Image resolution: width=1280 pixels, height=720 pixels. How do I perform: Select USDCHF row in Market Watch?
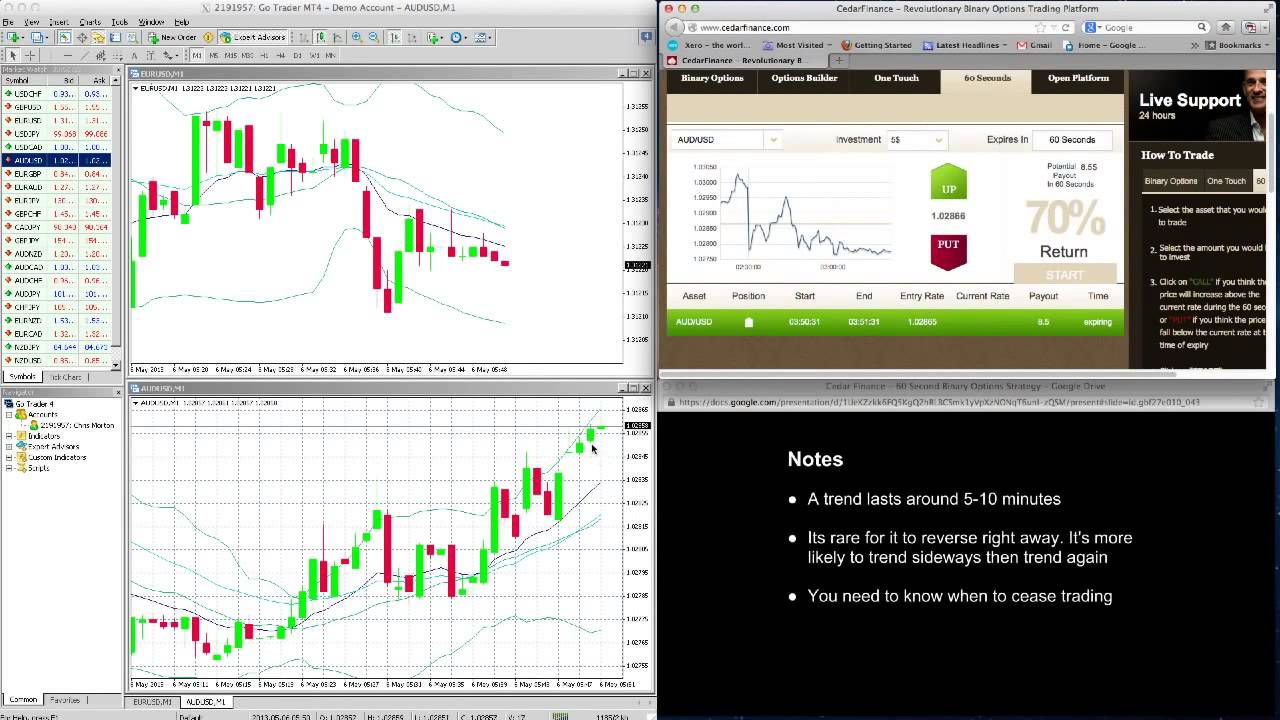56,93
